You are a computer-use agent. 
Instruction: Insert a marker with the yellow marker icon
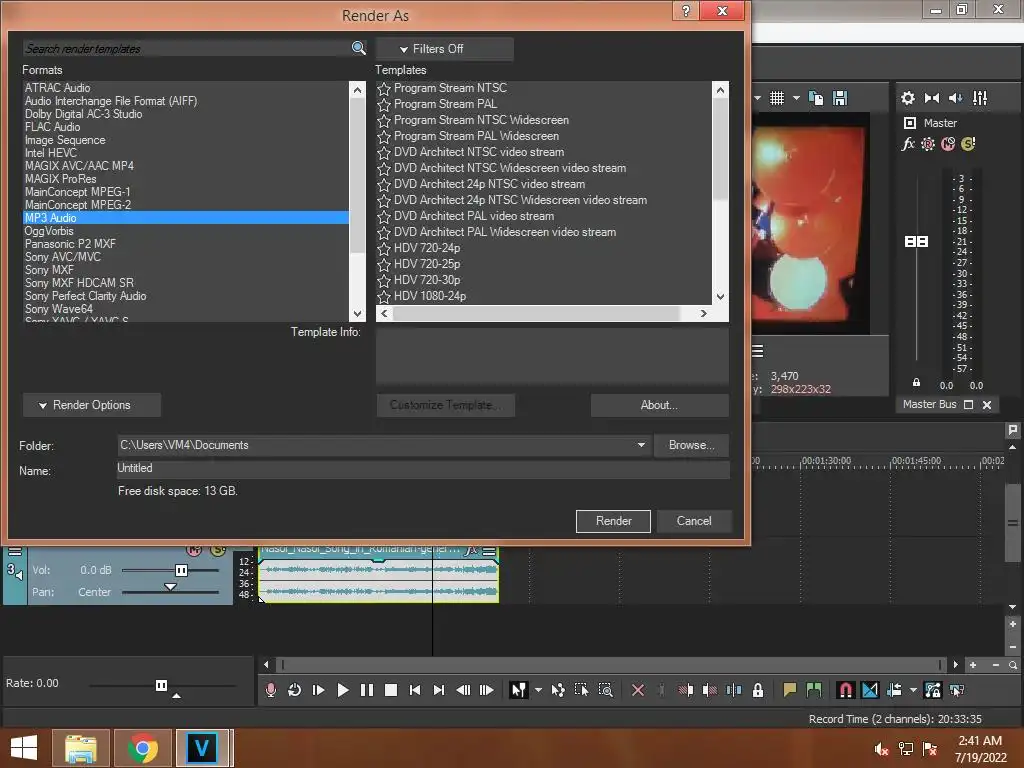point(790,690)
